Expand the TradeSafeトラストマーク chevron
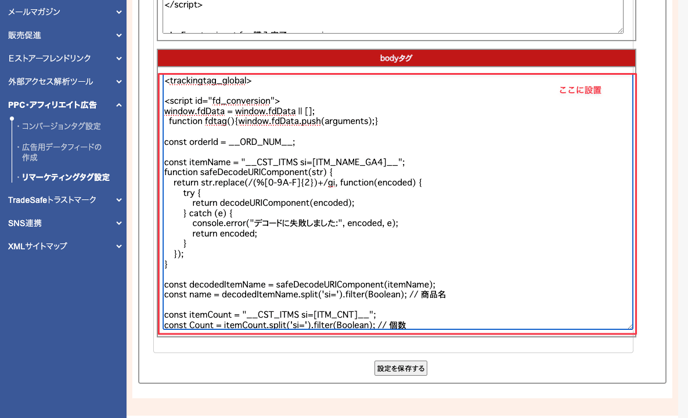 [x=119, y=200]
